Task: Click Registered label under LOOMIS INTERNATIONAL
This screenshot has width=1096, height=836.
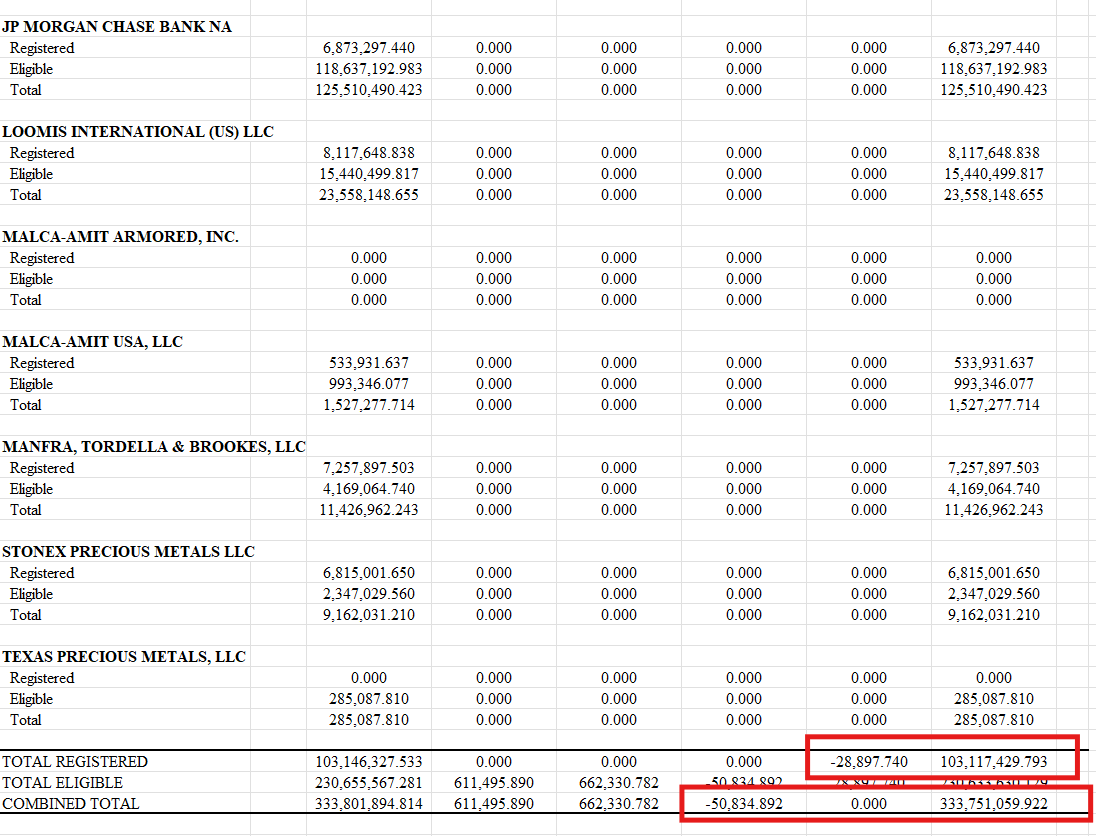Action: 42,152
